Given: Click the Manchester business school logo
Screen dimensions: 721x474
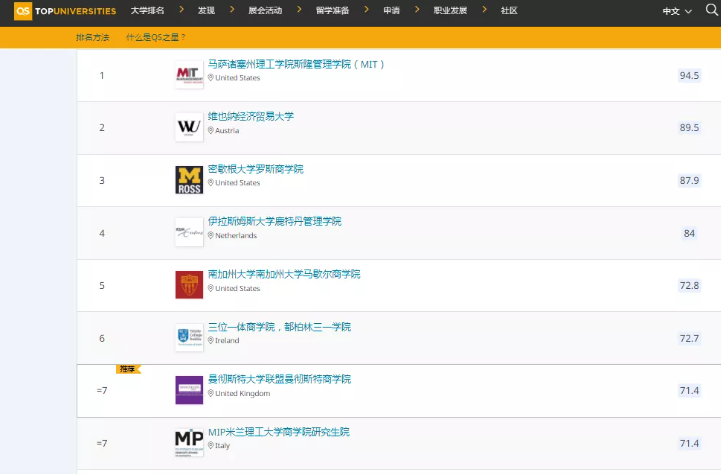Looking at the screenshot, I should 189,390.
